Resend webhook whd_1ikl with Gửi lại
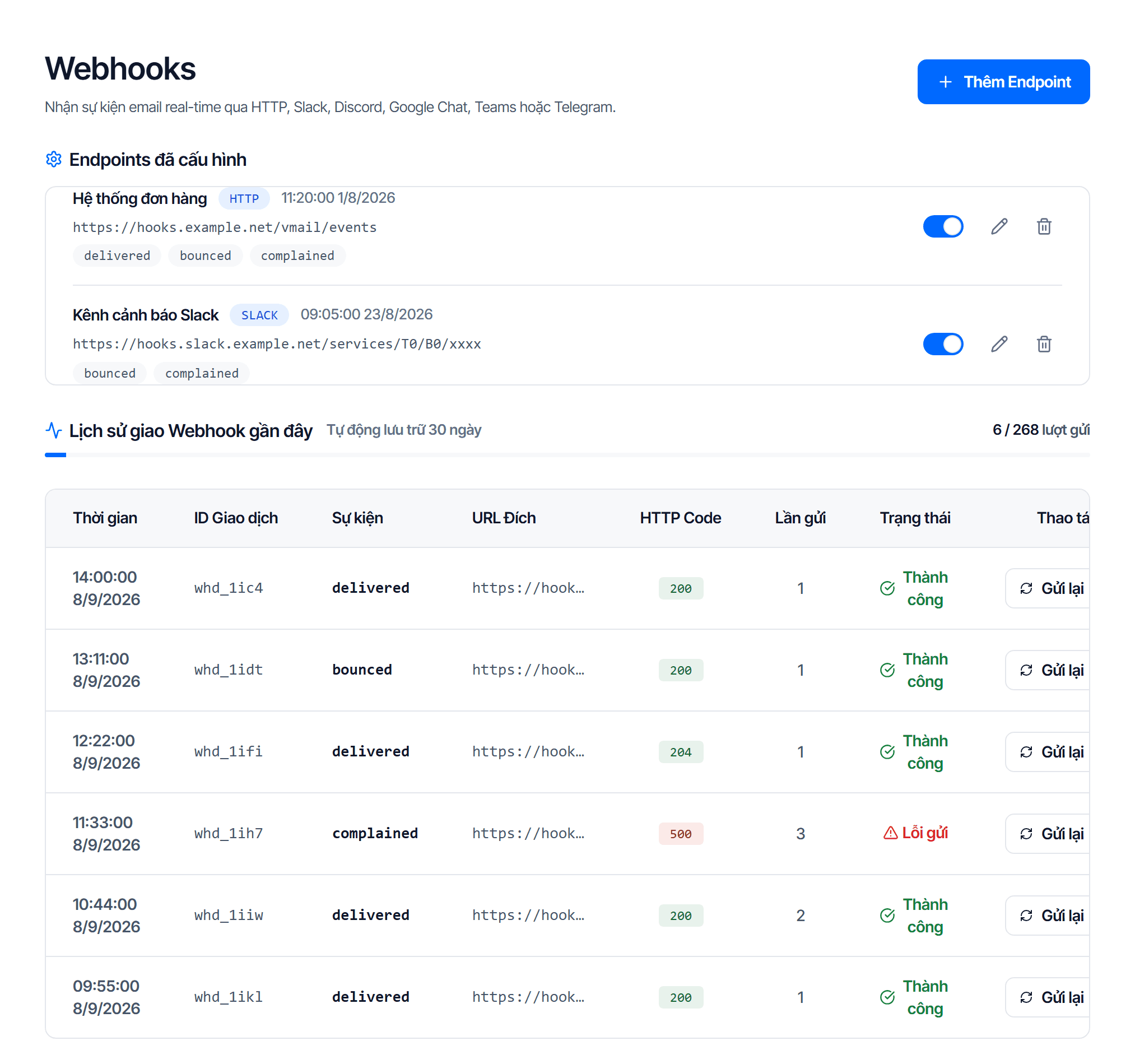 pos(1047,997)
